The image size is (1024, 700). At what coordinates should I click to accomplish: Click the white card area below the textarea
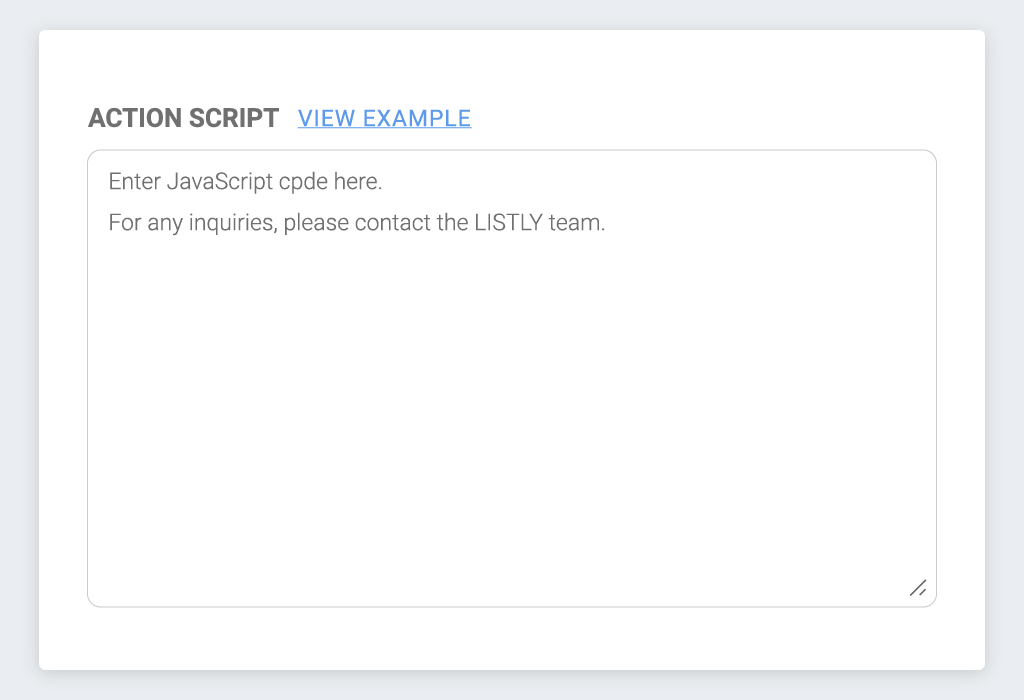pos(512,638)
